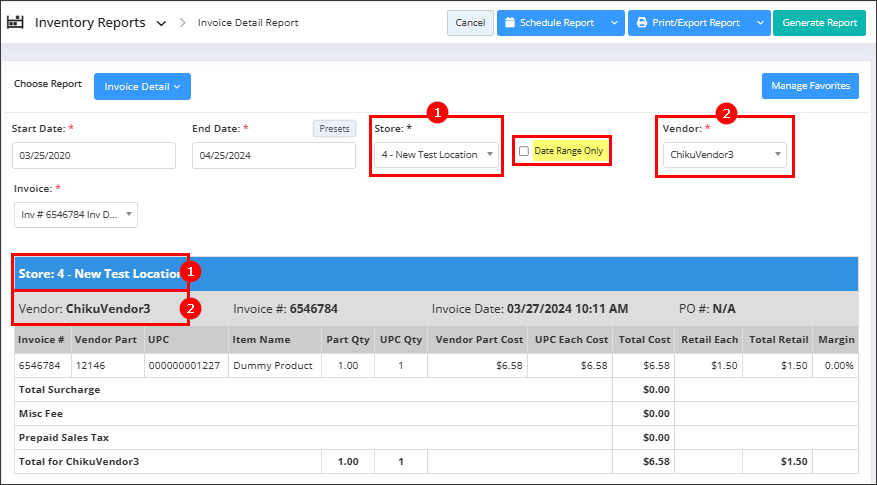Click the calendar icon on Schedule Report
The image size is (877, 485).
[x=510, y=23]
